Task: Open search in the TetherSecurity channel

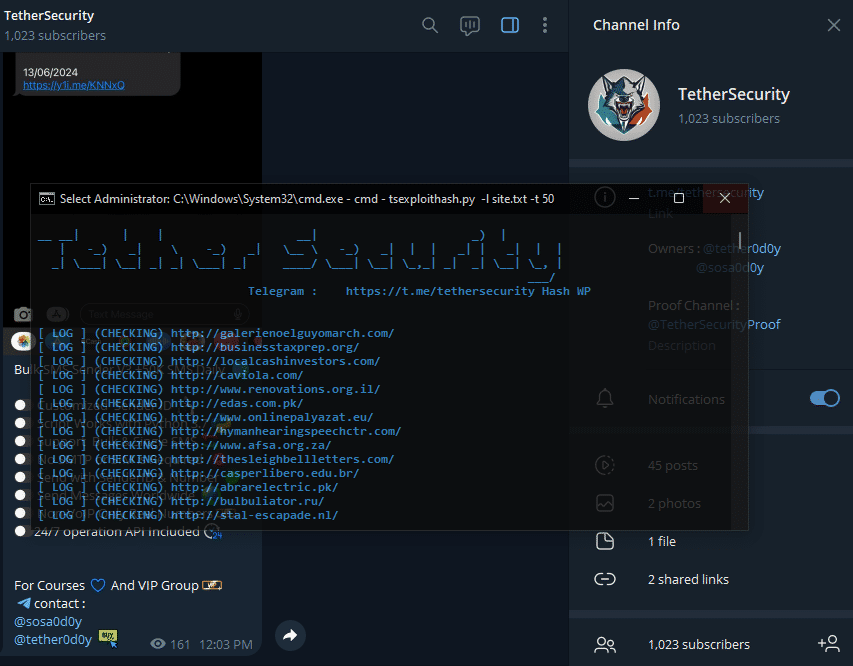Action: (430, 25)
